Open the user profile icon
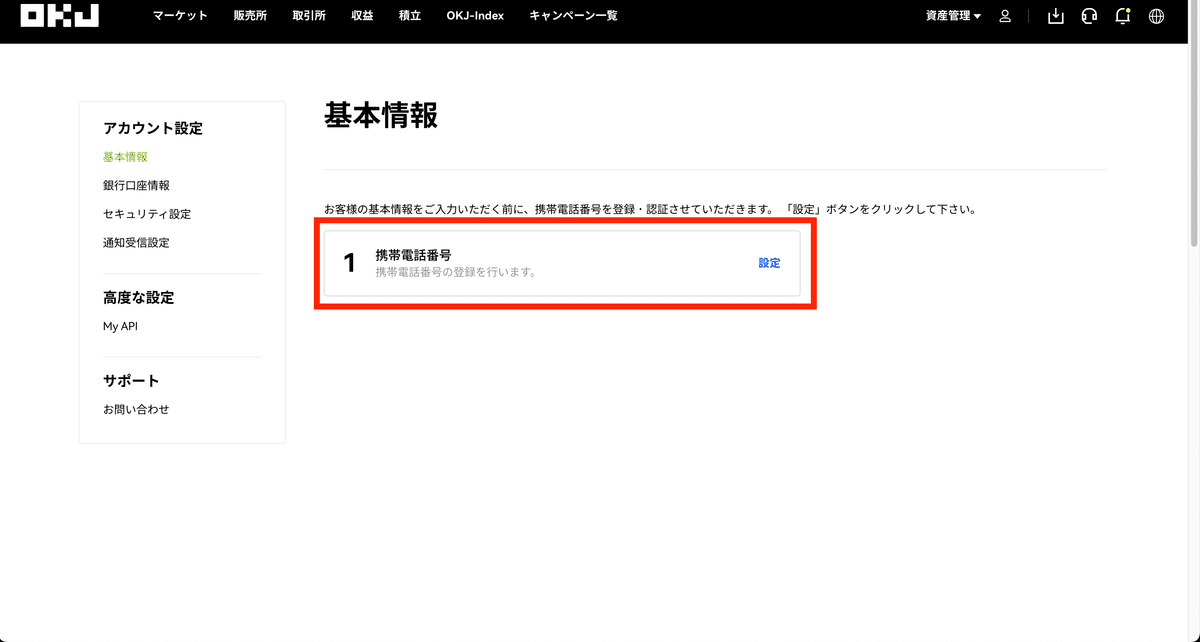 point(1005,16)
